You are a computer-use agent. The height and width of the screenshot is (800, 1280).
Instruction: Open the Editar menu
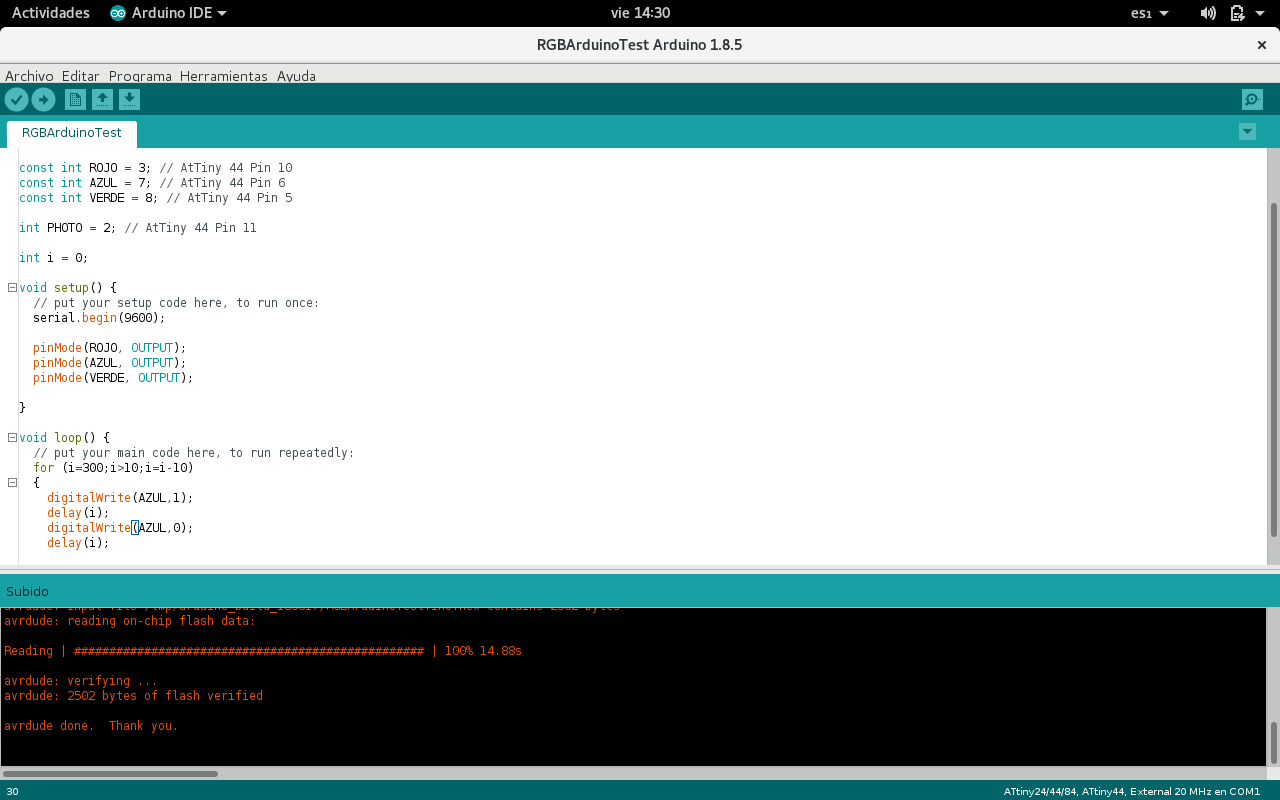click(x=81, y=76)
